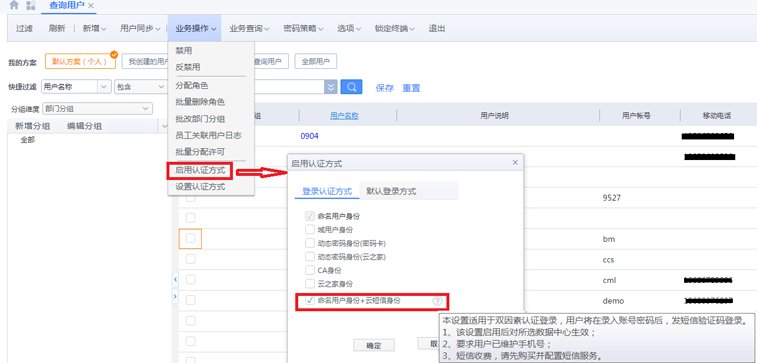The image size is (757, 363).
Task: Open the apps grid icon
Action: coord(31,5)
